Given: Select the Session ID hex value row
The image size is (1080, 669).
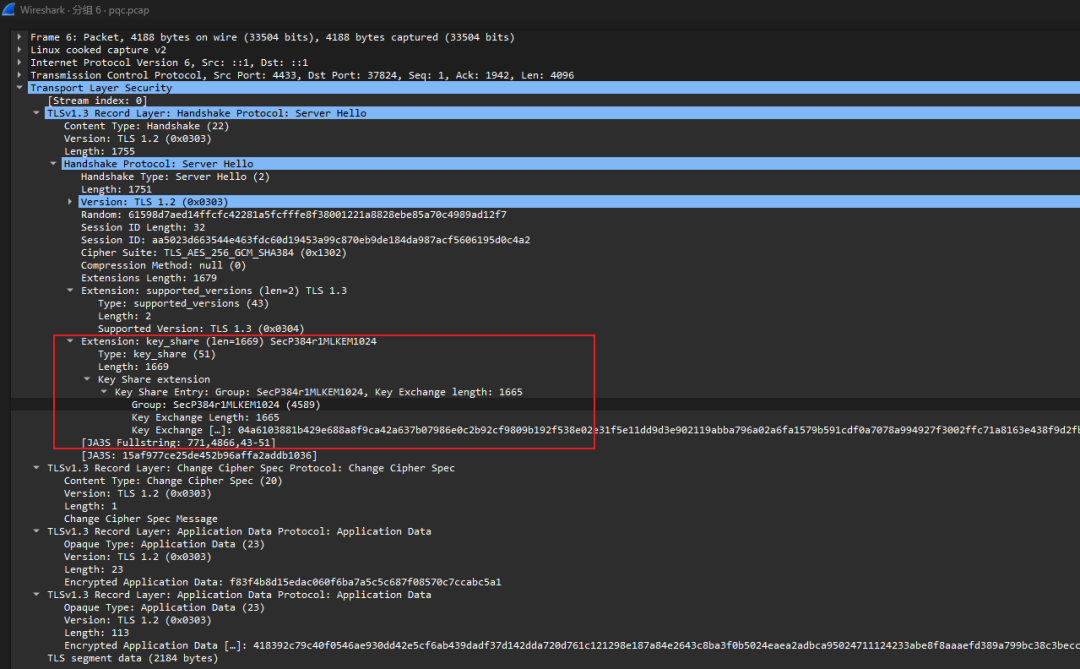Looking at the screenshot, I should coord(305,240).
